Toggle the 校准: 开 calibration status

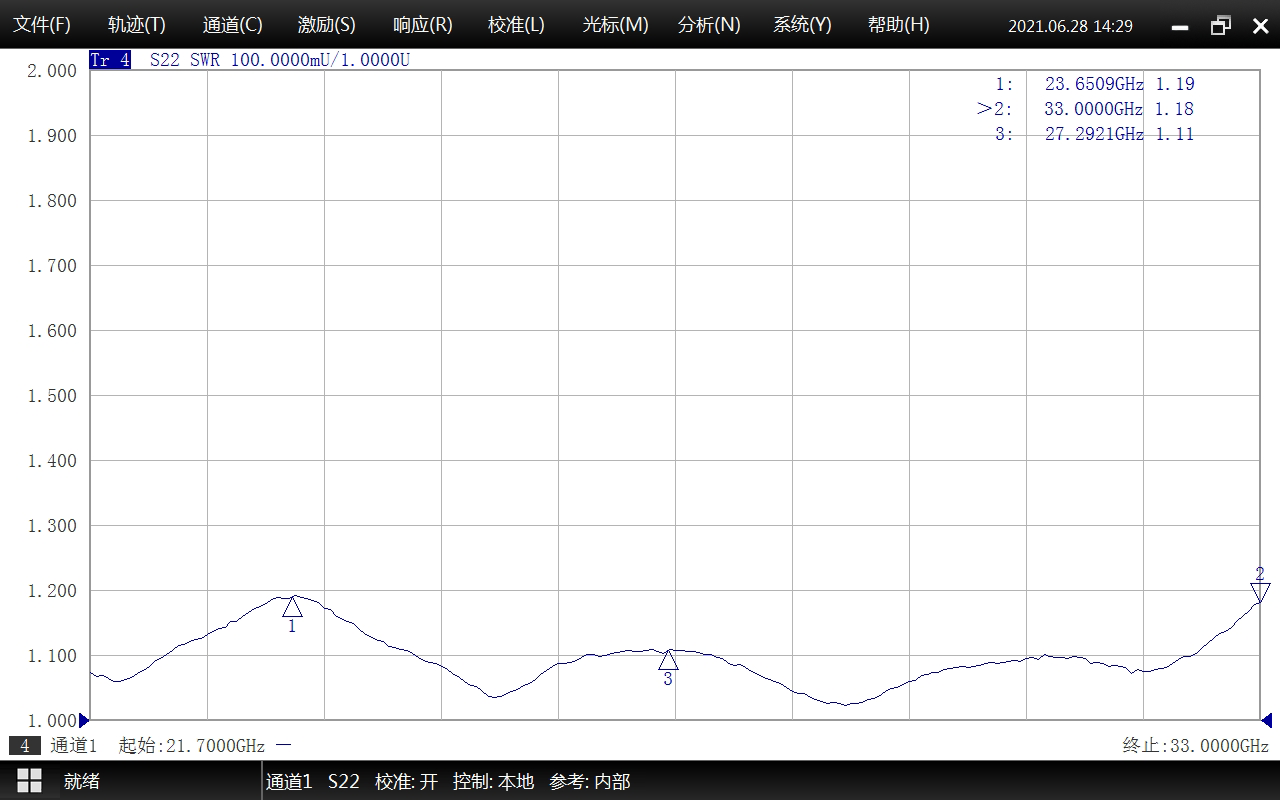406,781
